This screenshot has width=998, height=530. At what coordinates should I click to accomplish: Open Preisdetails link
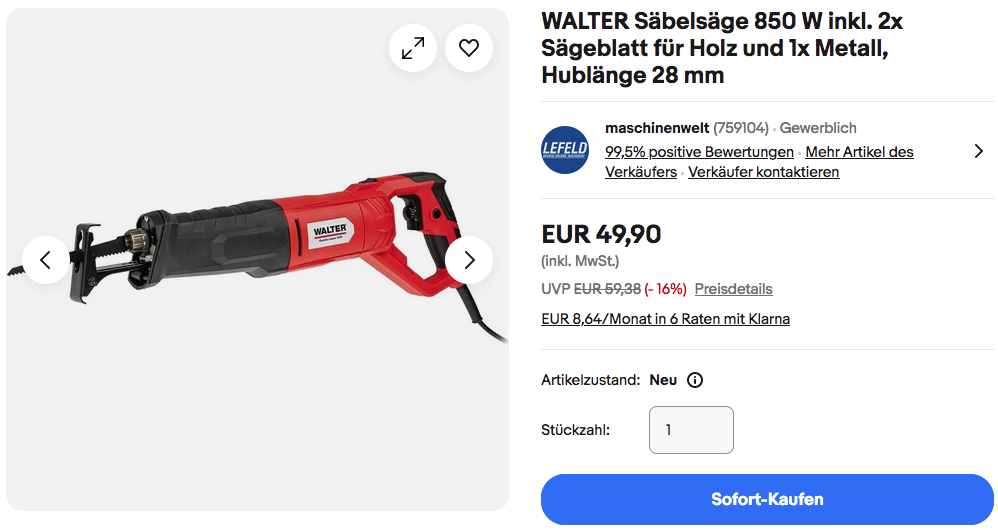coord(733,289)
